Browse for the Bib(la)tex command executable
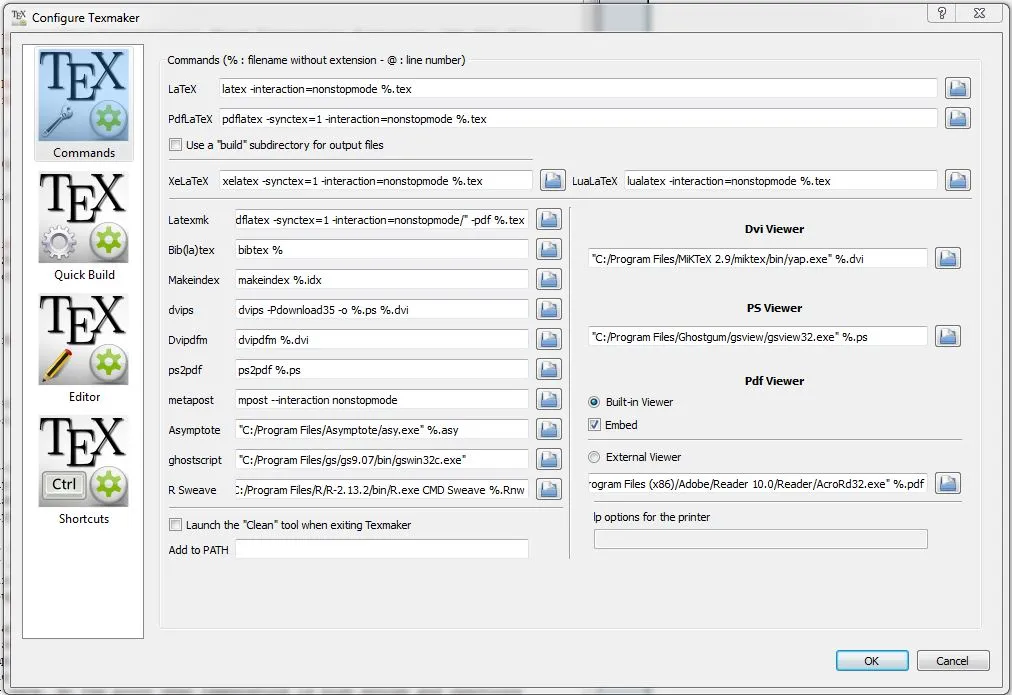Screen dimensions: 1012x695 pos(549,249)
